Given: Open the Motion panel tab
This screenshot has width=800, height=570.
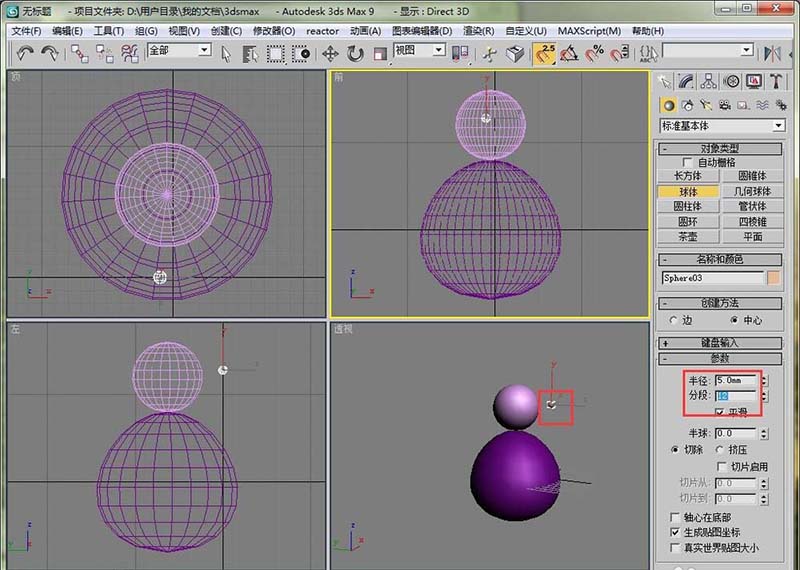Looking at the screenshot, I should point(732,81).
